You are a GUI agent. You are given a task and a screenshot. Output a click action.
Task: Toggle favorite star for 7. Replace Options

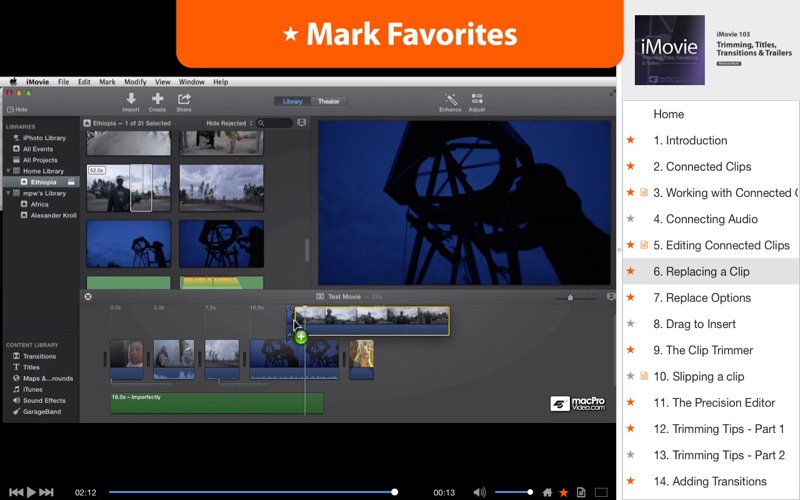pos(631,297)
